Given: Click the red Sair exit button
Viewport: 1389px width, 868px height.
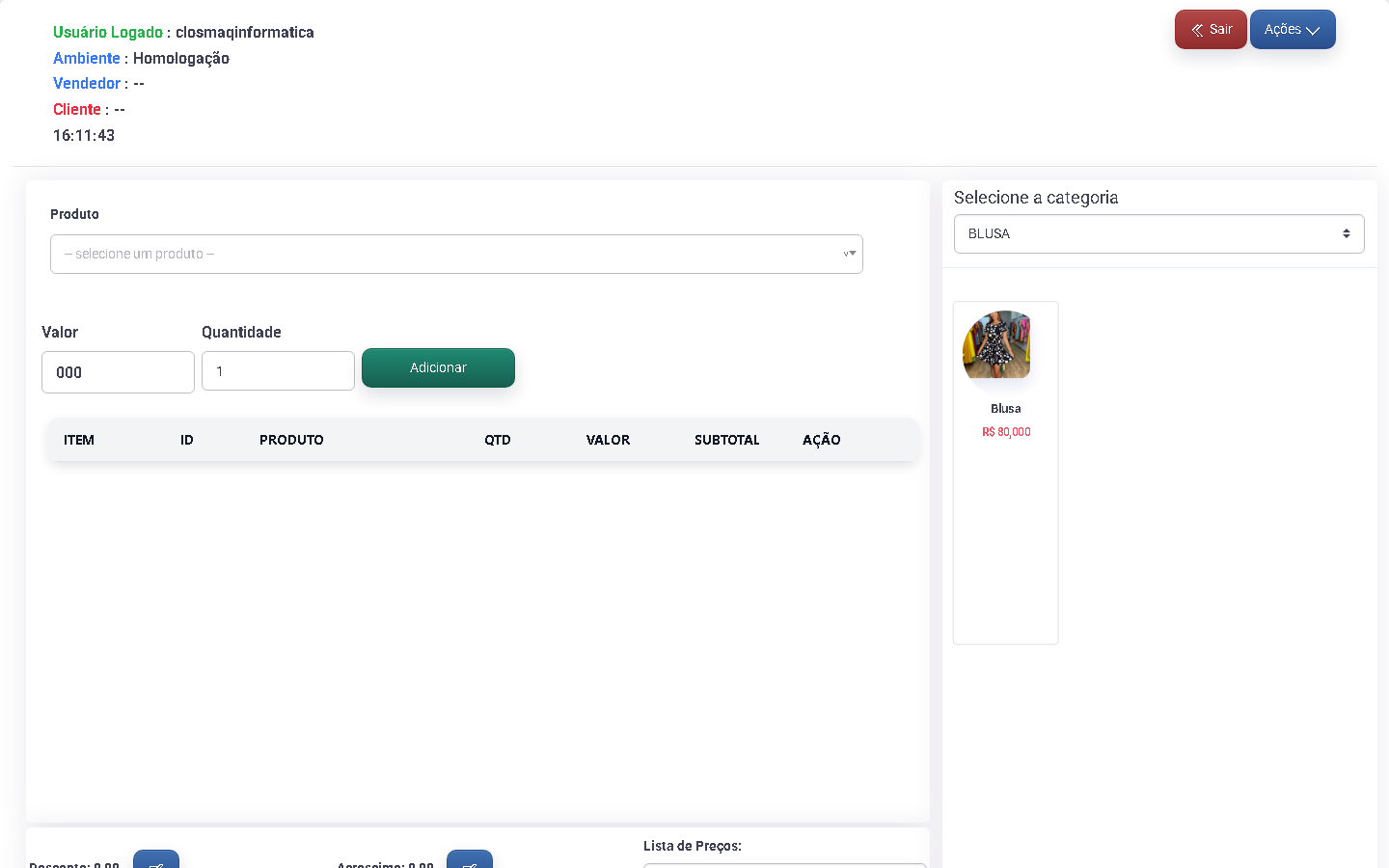Looking at the screenshot, I should (1211, 30).
